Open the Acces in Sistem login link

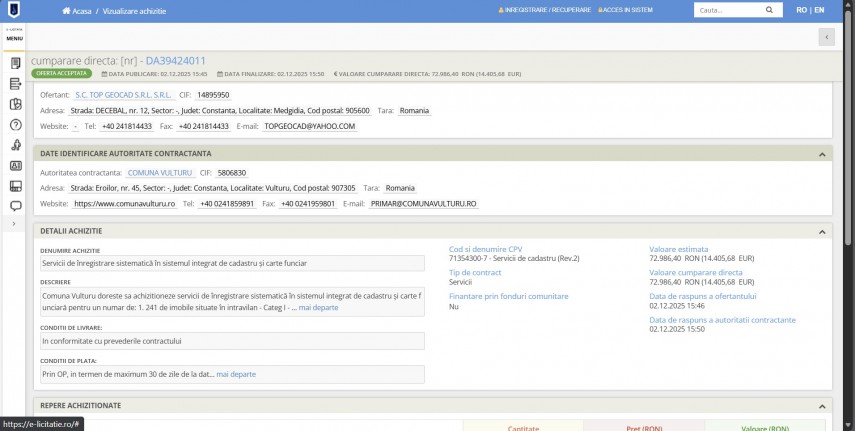(625, 10)
